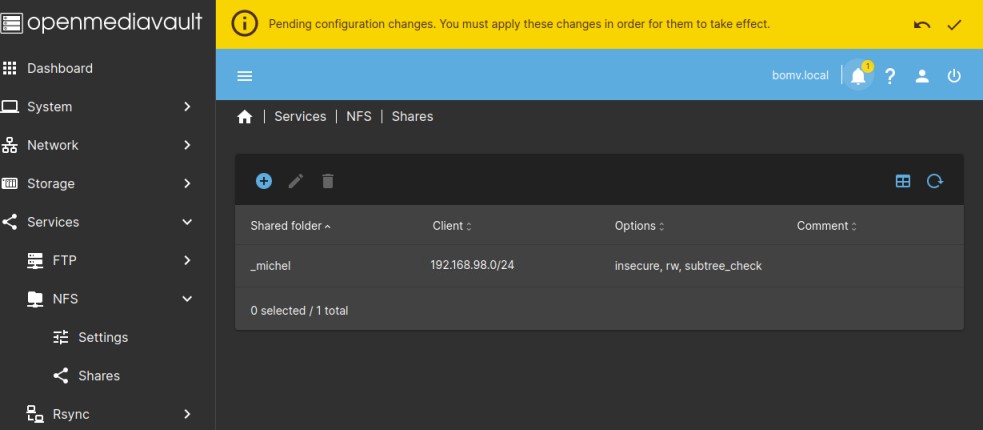Expand the Storage section chevron
This screenshot has width=983, height=430.
click(x=187, y=183)
